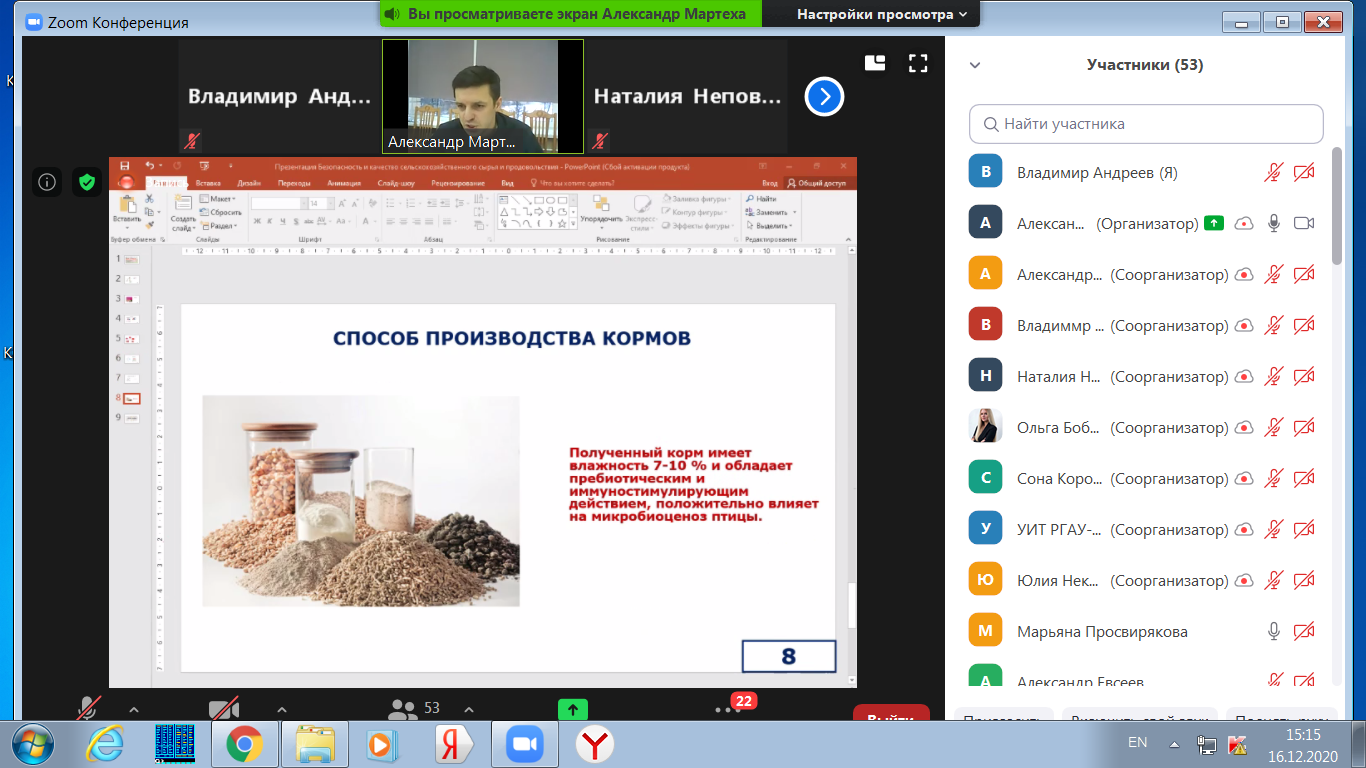Show next video tiles with blue arrow
1366x768 pixels.
click(824, 97)
